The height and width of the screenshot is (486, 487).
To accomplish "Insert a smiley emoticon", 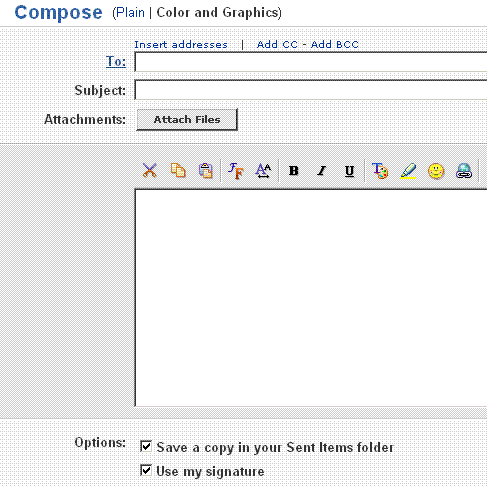I will [x=436, y=171].
